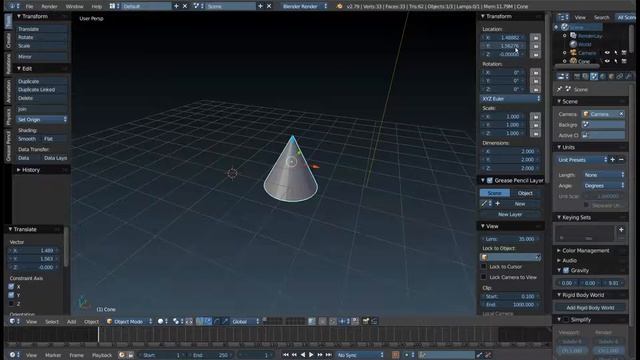
Task: Toggle constraint axis X checkbox
Action: point(11,287)
